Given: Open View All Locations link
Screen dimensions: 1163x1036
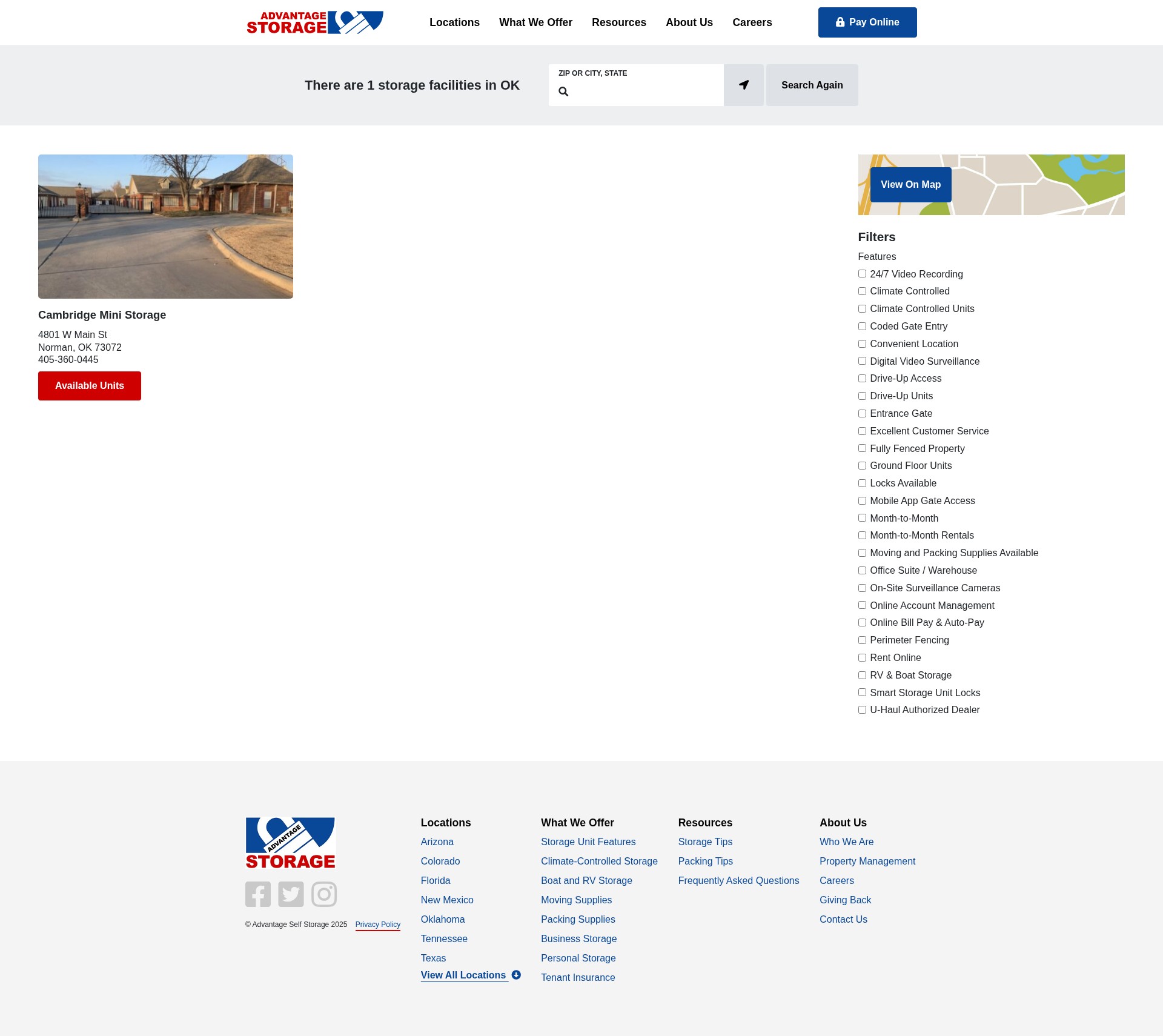Looking at the screenshot, I should pos(463,975).
